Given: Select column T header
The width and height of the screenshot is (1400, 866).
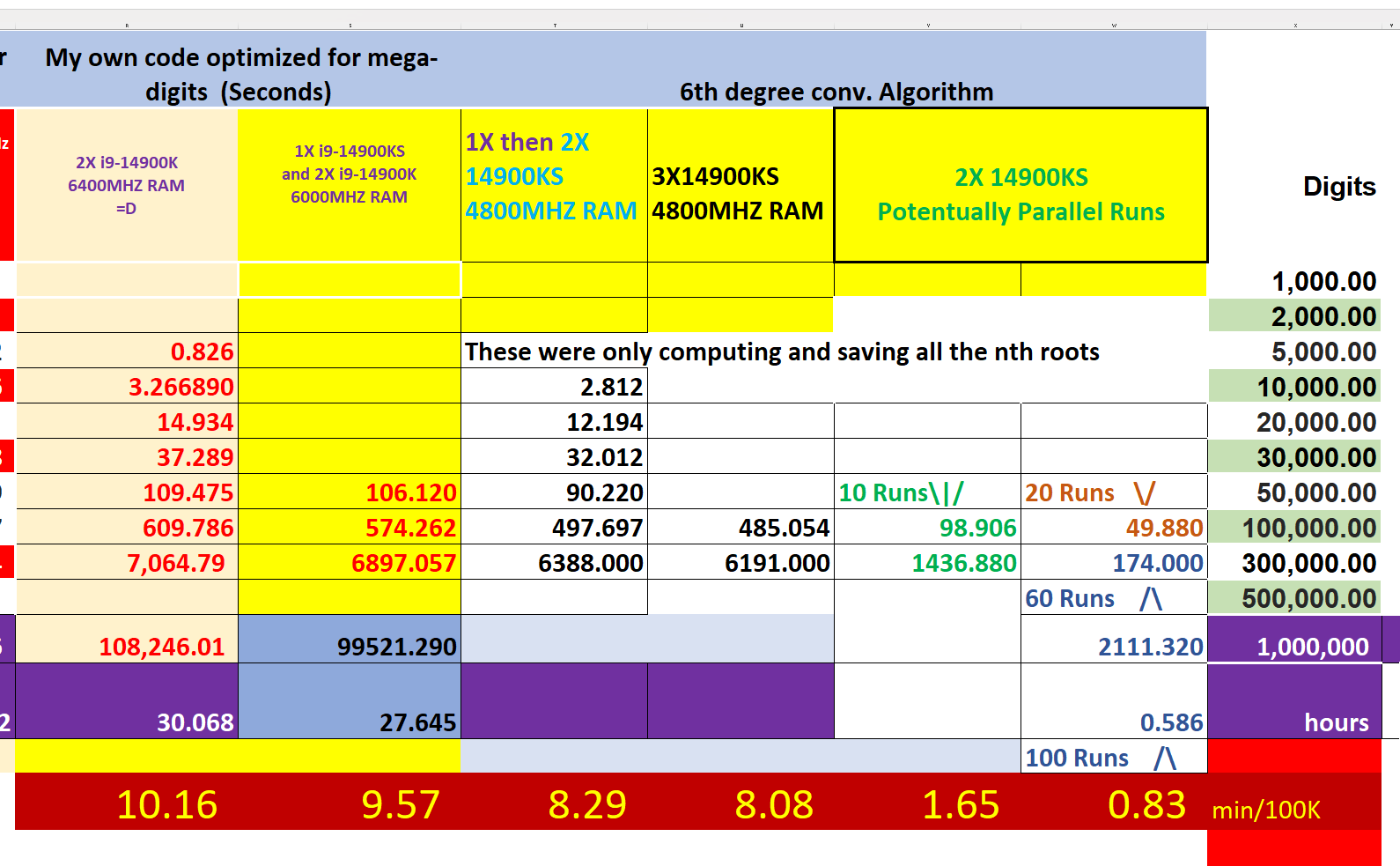Looking at the screenshot, I should (554, 25).
